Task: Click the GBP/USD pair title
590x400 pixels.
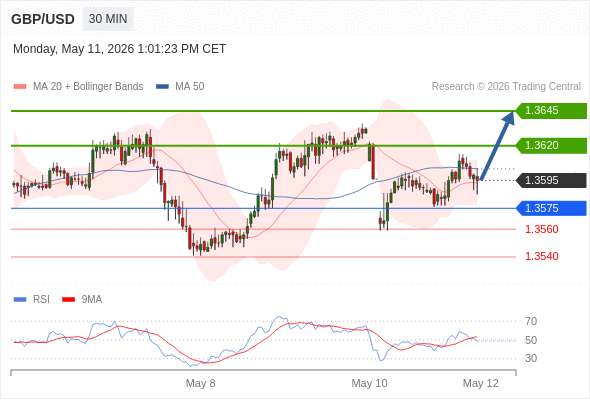Action: click(43, 19)
